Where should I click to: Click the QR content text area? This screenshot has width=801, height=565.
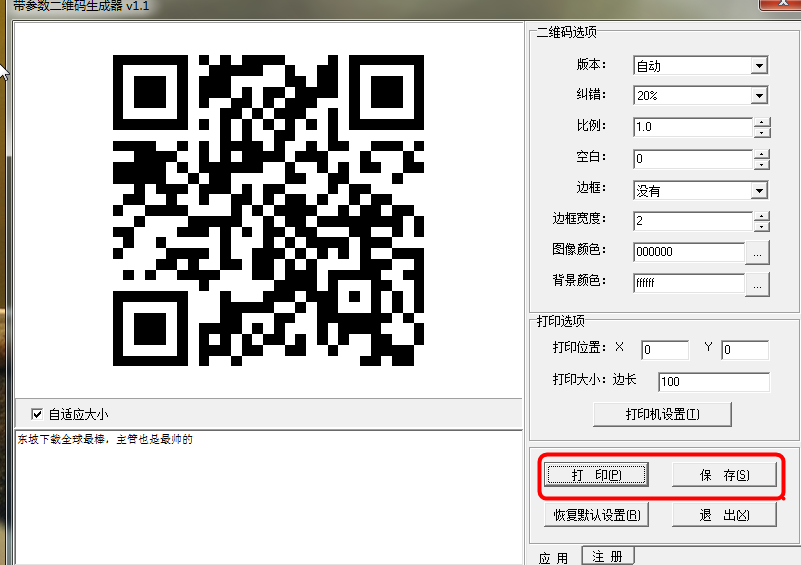(269, 498)
